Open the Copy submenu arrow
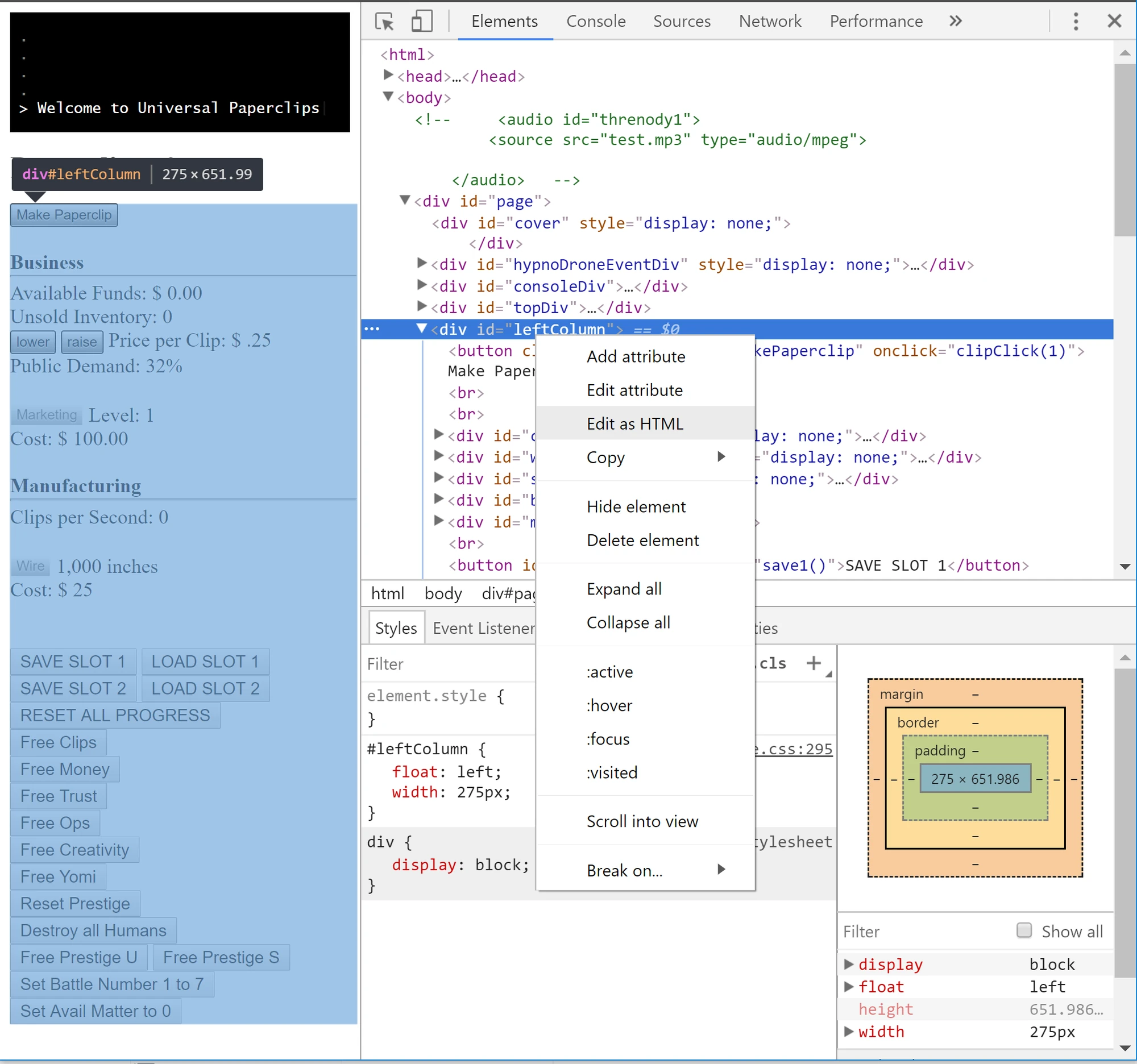This screenshot has width=1137, height=1064. pyautogui.click(x=721, y=457)
